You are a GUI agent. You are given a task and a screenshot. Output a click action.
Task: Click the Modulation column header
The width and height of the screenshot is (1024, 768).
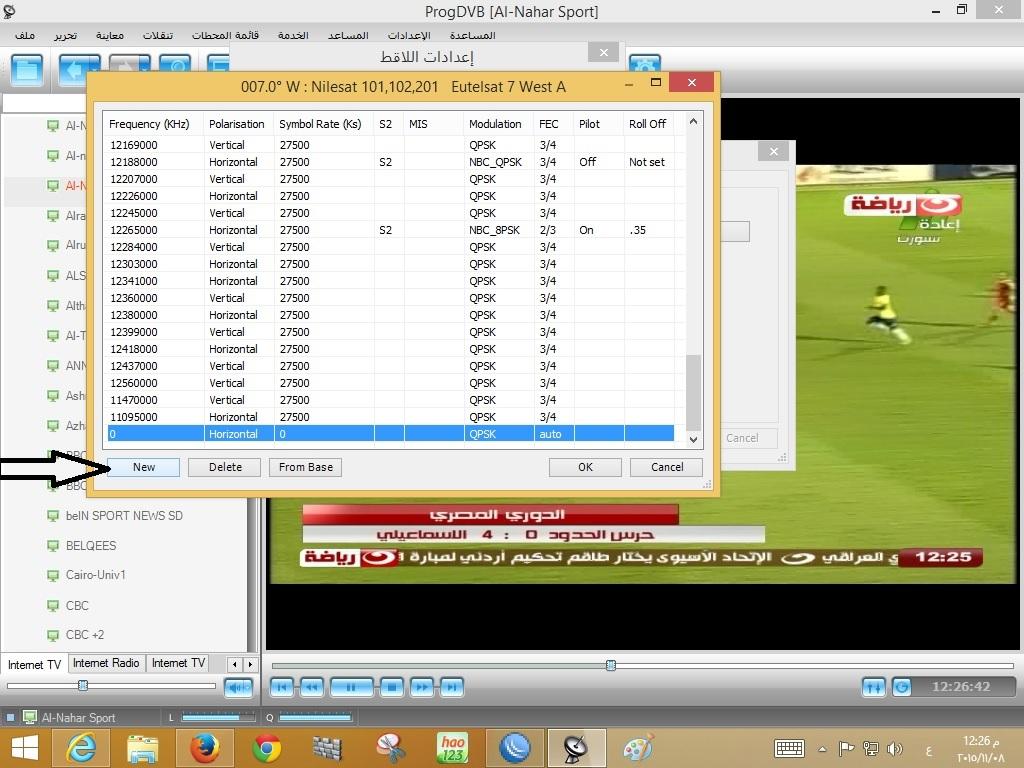pyautogui.click(x=495, y=124)
